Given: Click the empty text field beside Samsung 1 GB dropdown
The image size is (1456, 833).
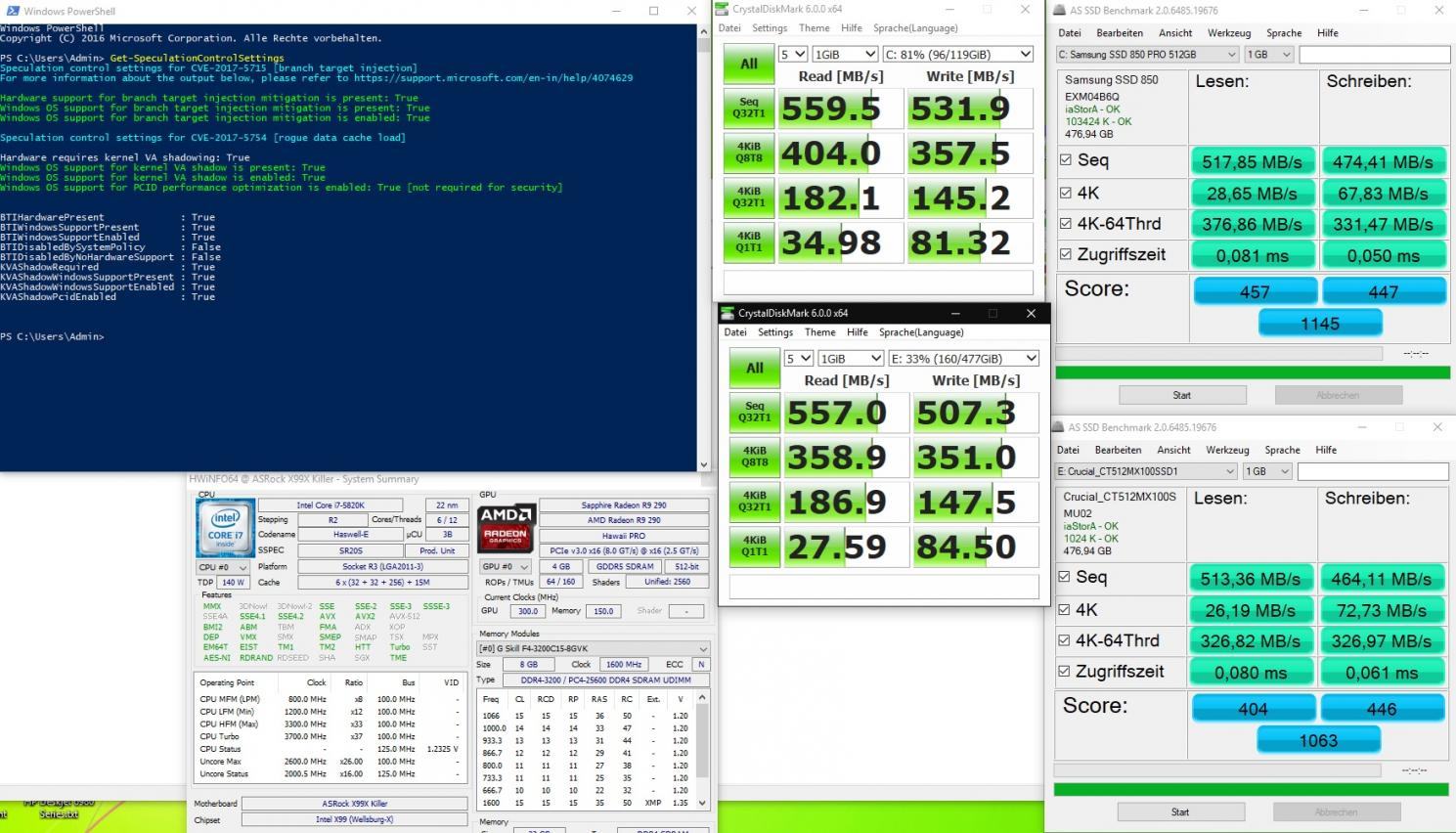Looking at the screenshot, I should [x=1374, y=55].
